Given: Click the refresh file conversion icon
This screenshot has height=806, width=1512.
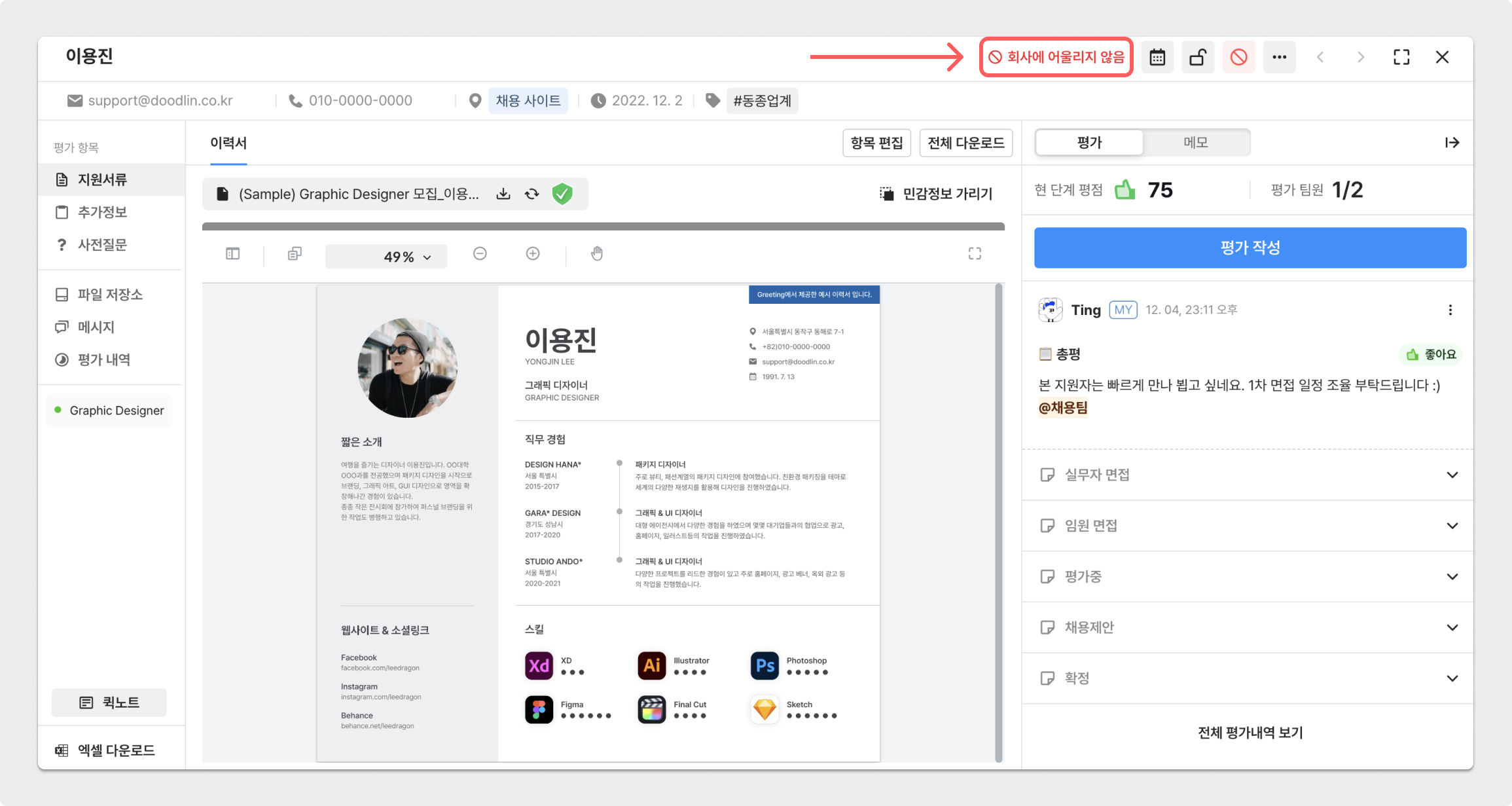Looking at the screenshot, I should coord(531,194).
